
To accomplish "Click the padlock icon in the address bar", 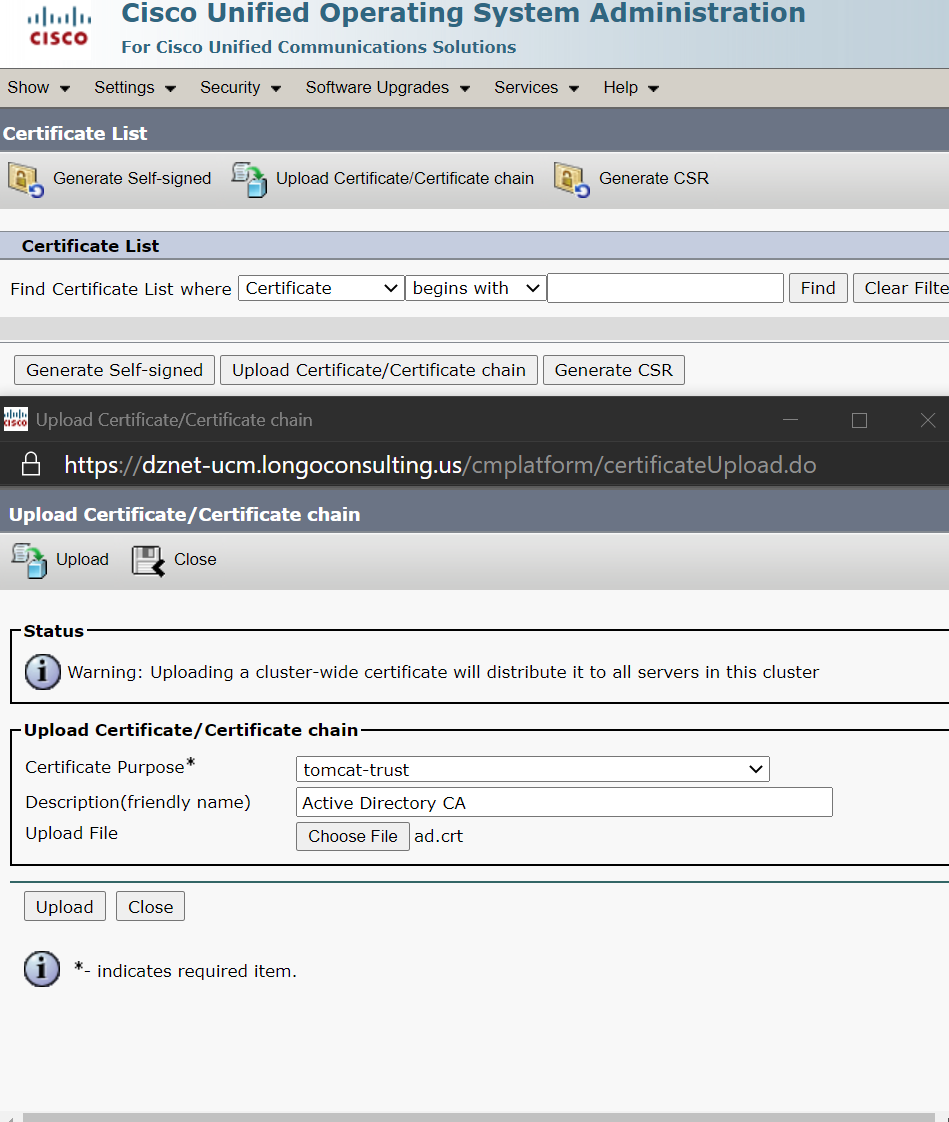I will pyautogui.click(x=31, y=464).
